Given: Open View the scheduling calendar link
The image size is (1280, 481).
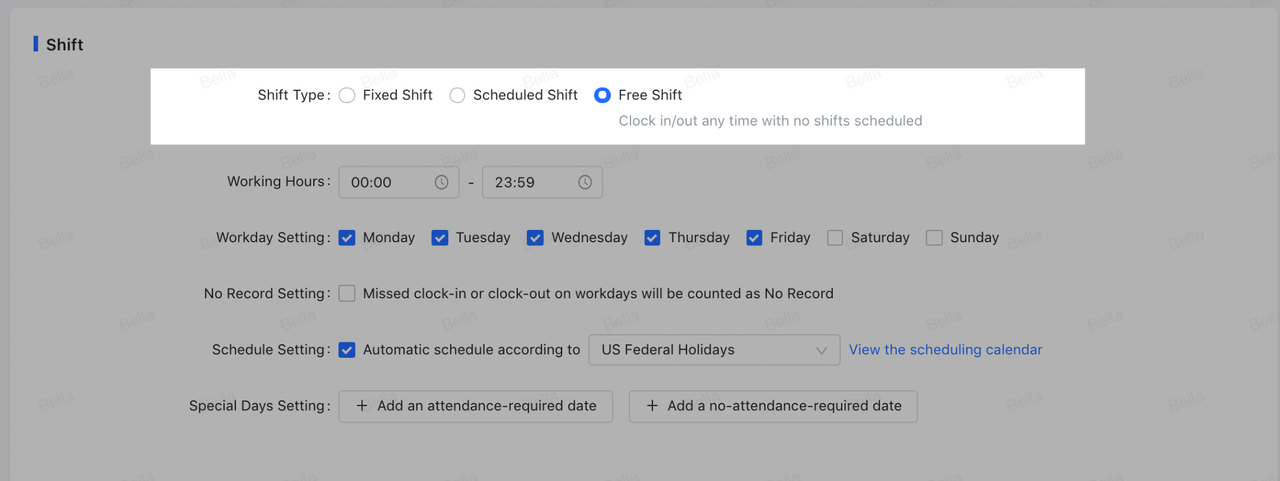Looking at the screenshot, I should point(945,350).
